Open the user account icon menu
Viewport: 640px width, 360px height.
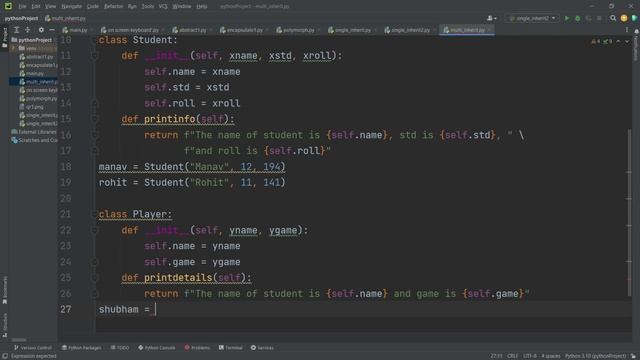(x=492, y=18)
